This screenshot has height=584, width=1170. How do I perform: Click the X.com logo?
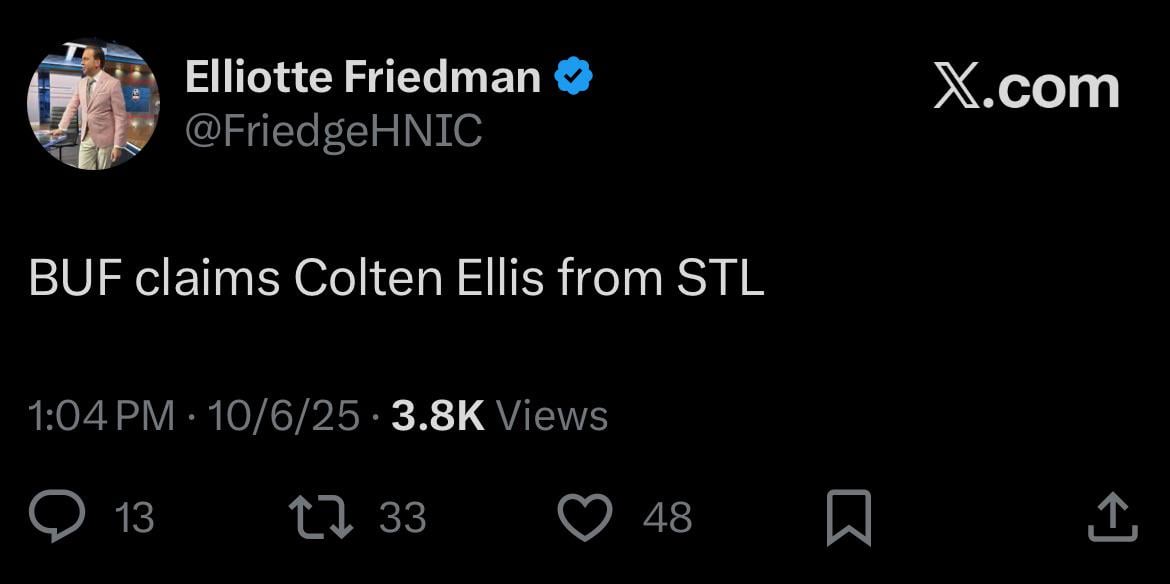click(x=1025, y=88)
